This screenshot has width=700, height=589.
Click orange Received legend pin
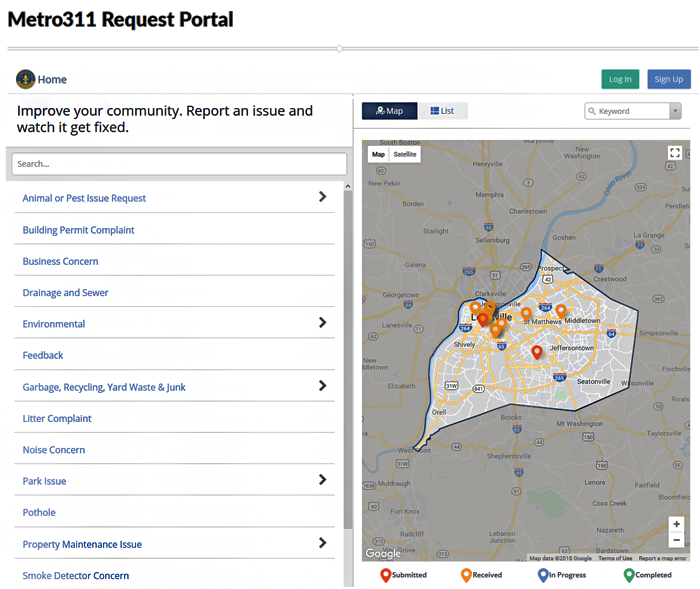[466, 575]
